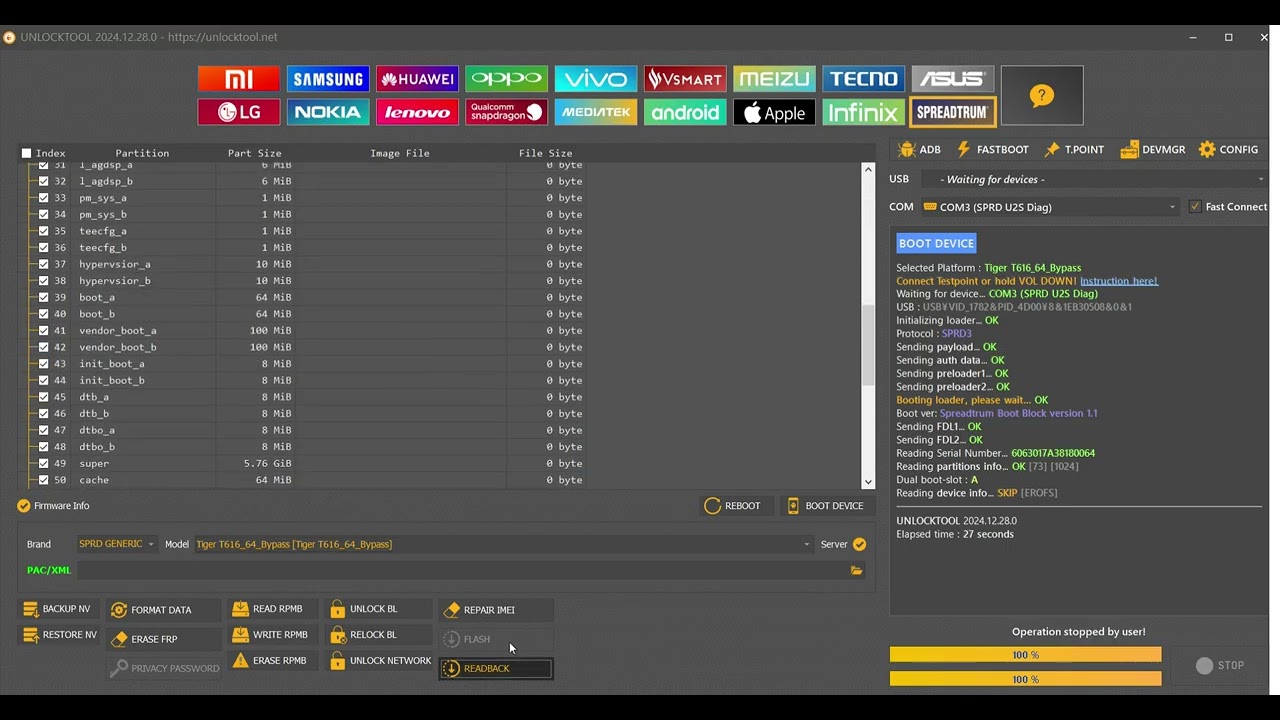
Task: Expand the COM port dropdown
Action: pyautogui.click(x=1050, y=207)
